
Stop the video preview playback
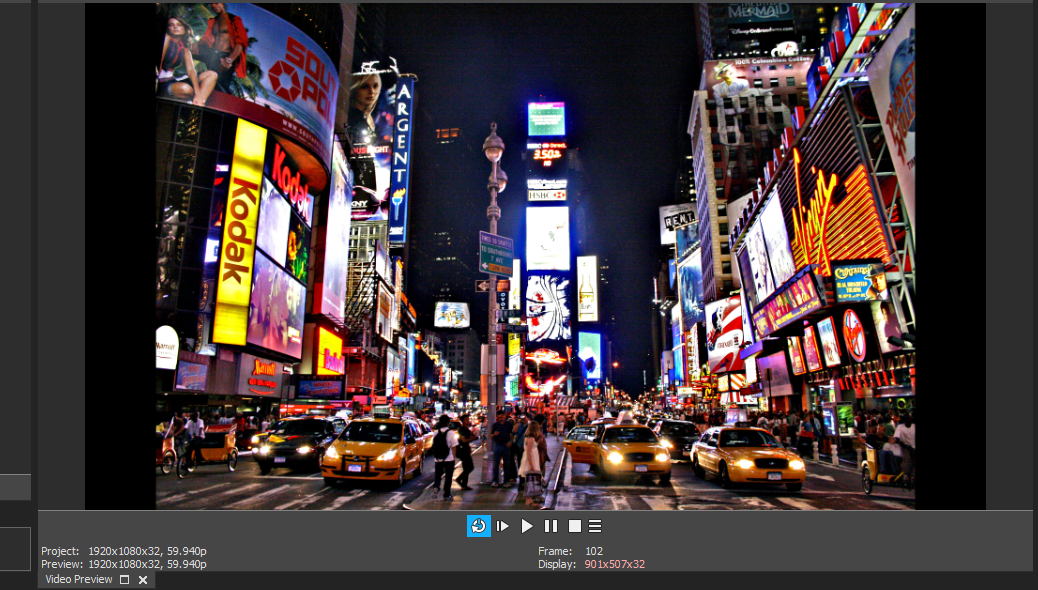pyautogui.click(x=575, y=526)
